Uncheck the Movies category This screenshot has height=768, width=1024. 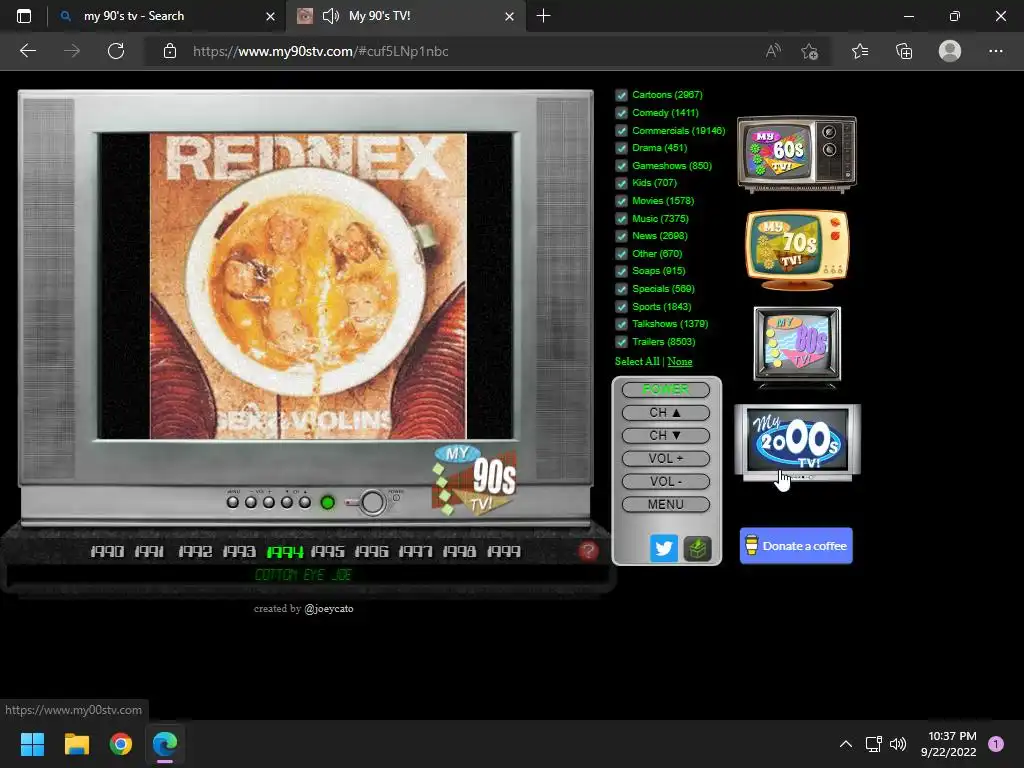point(622,201)
